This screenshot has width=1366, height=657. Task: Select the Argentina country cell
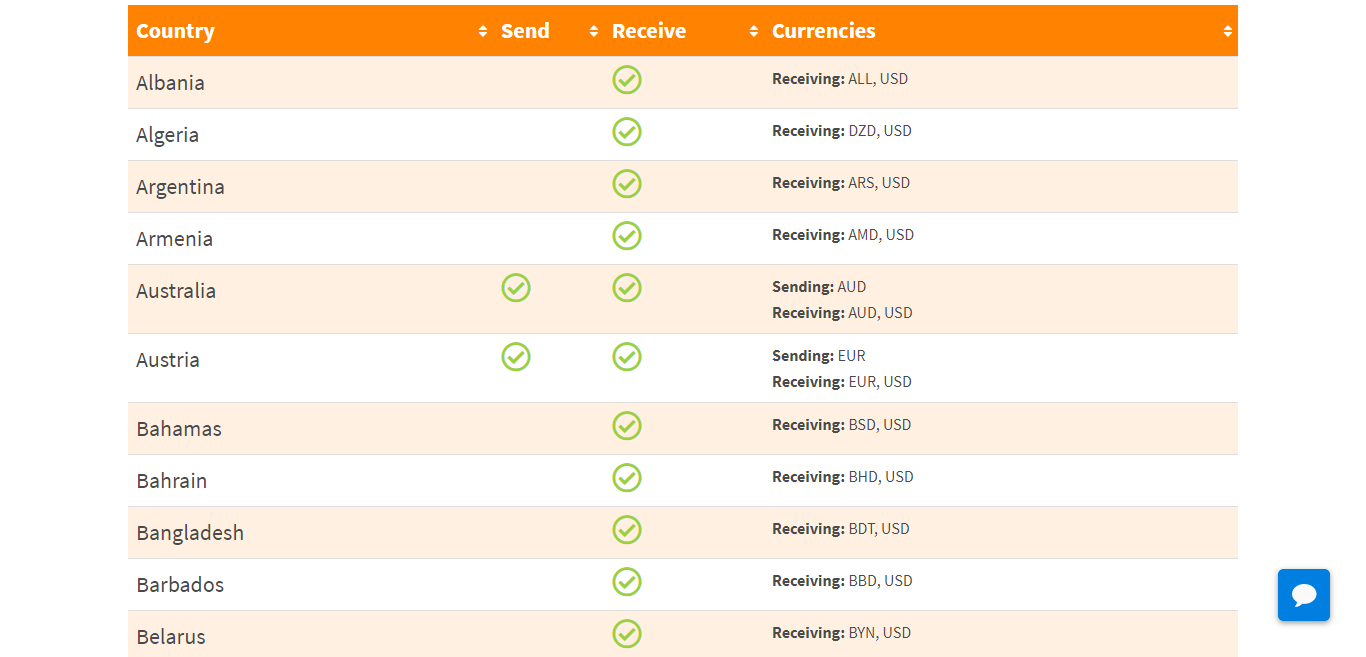coord(310,187)
